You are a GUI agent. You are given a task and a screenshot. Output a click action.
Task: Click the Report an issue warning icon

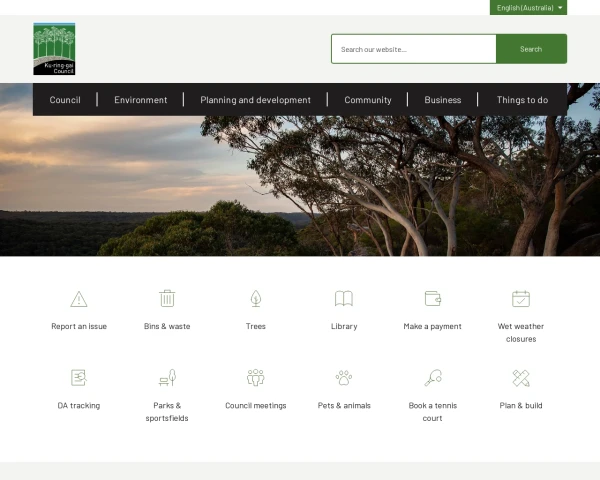click(79, 298)
